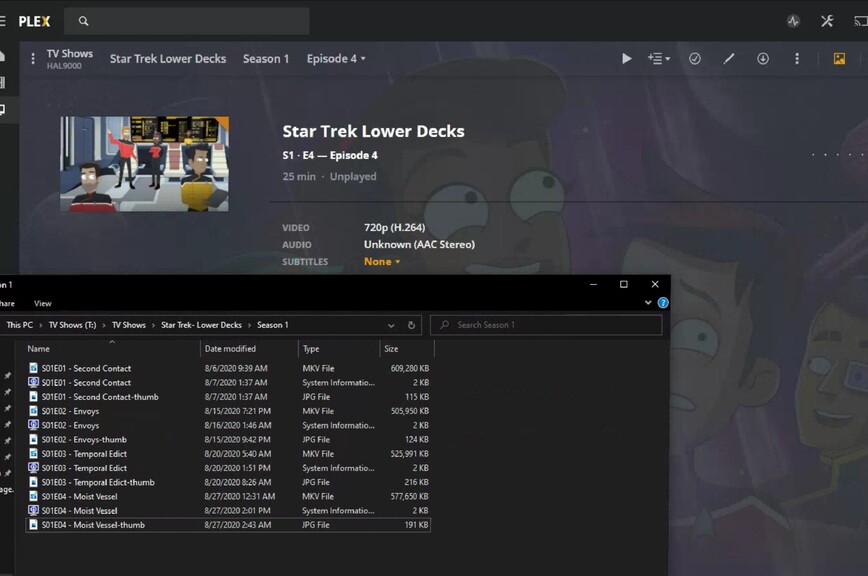The height and width of the screenshot is (576, 868).
Task: Select S01E04 - Moist Vessel-thumb file
Action: (x=228, y=525)
